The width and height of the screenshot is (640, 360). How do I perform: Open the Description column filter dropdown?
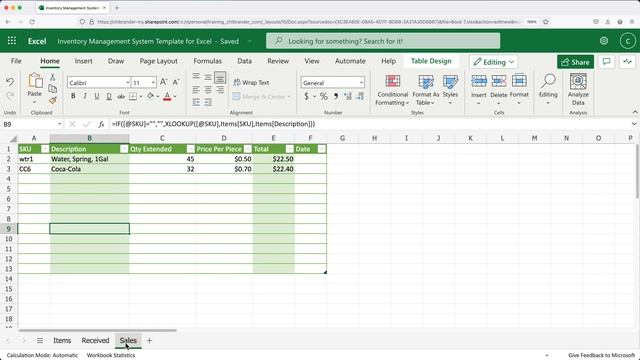pos(124,149)
